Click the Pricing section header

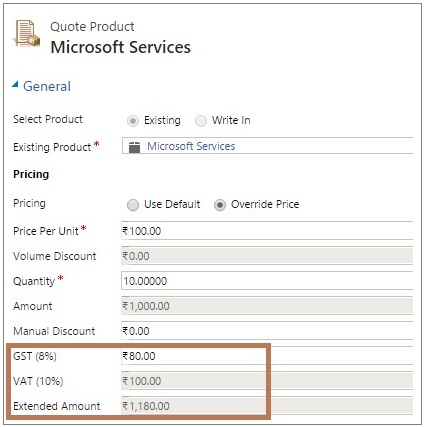(31, 174)
